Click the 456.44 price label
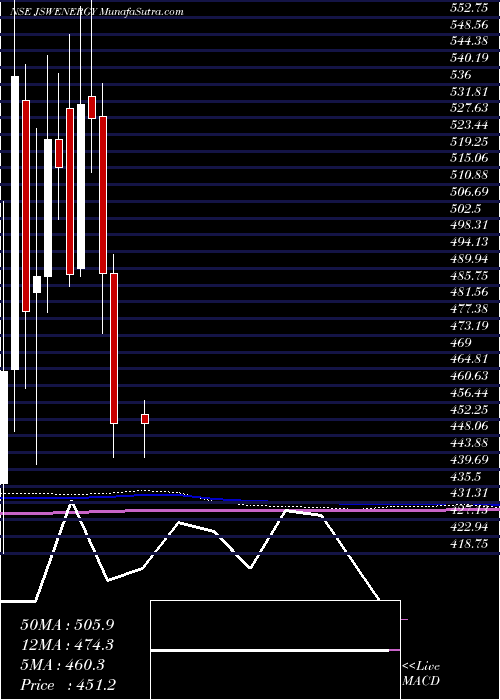This screenshot has width=500, height=700. pos(471,392)
